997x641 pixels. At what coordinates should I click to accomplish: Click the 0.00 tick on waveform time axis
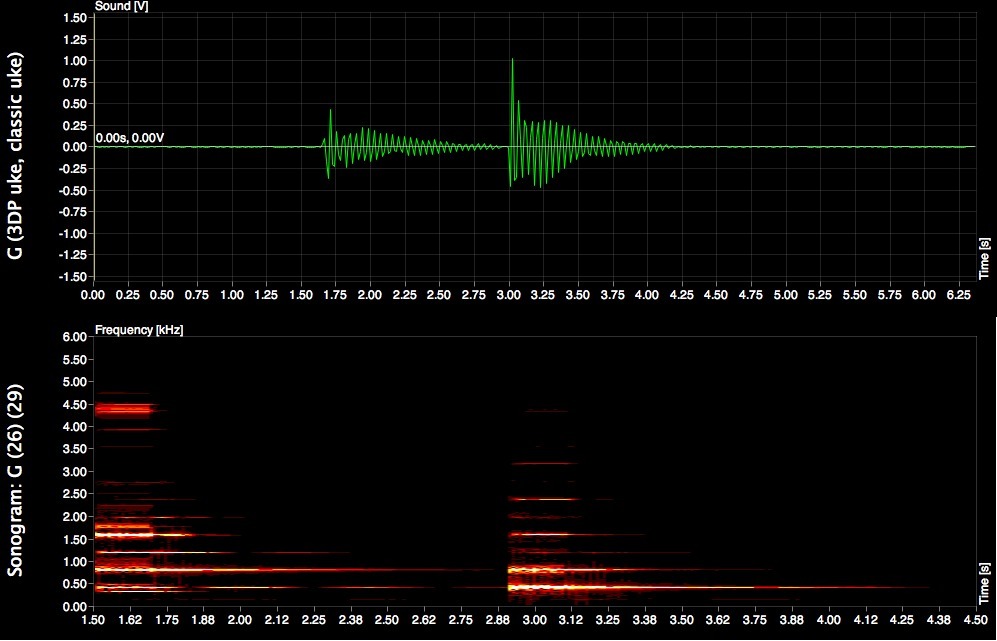(x=93, y=296)
